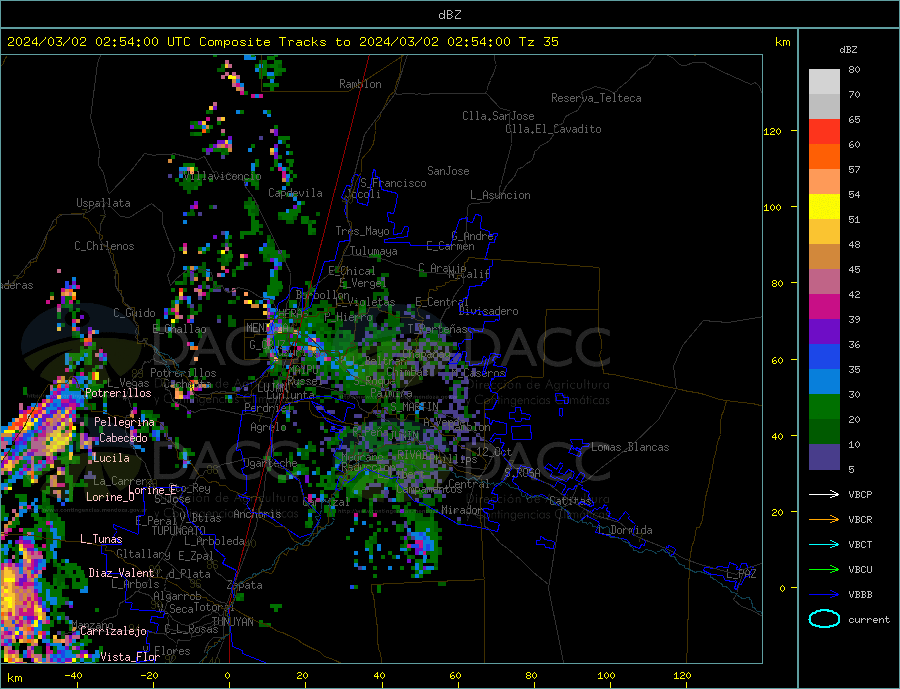Click the 'C_Chilenos' map label
Image resolution: width=900 pixels, height=689 pixels.
tap(104, 246)
